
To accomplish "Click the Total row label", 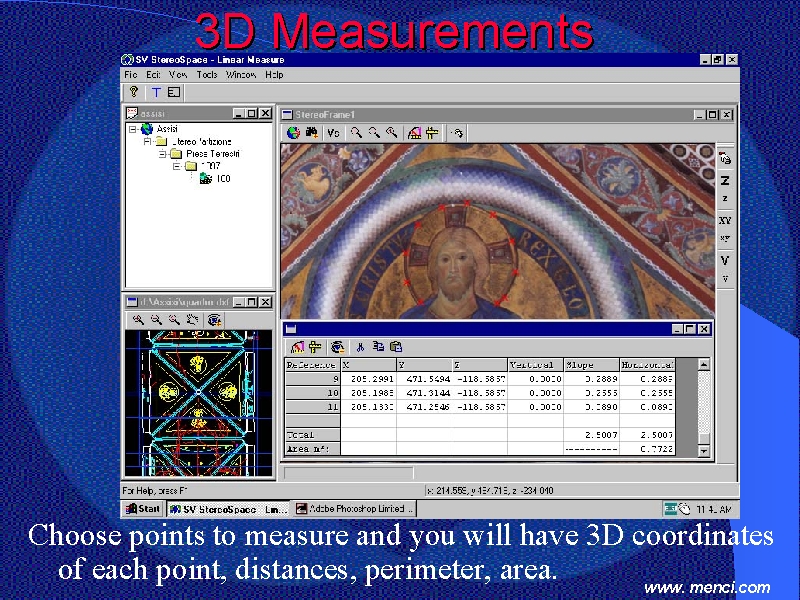I will point(312,435).
